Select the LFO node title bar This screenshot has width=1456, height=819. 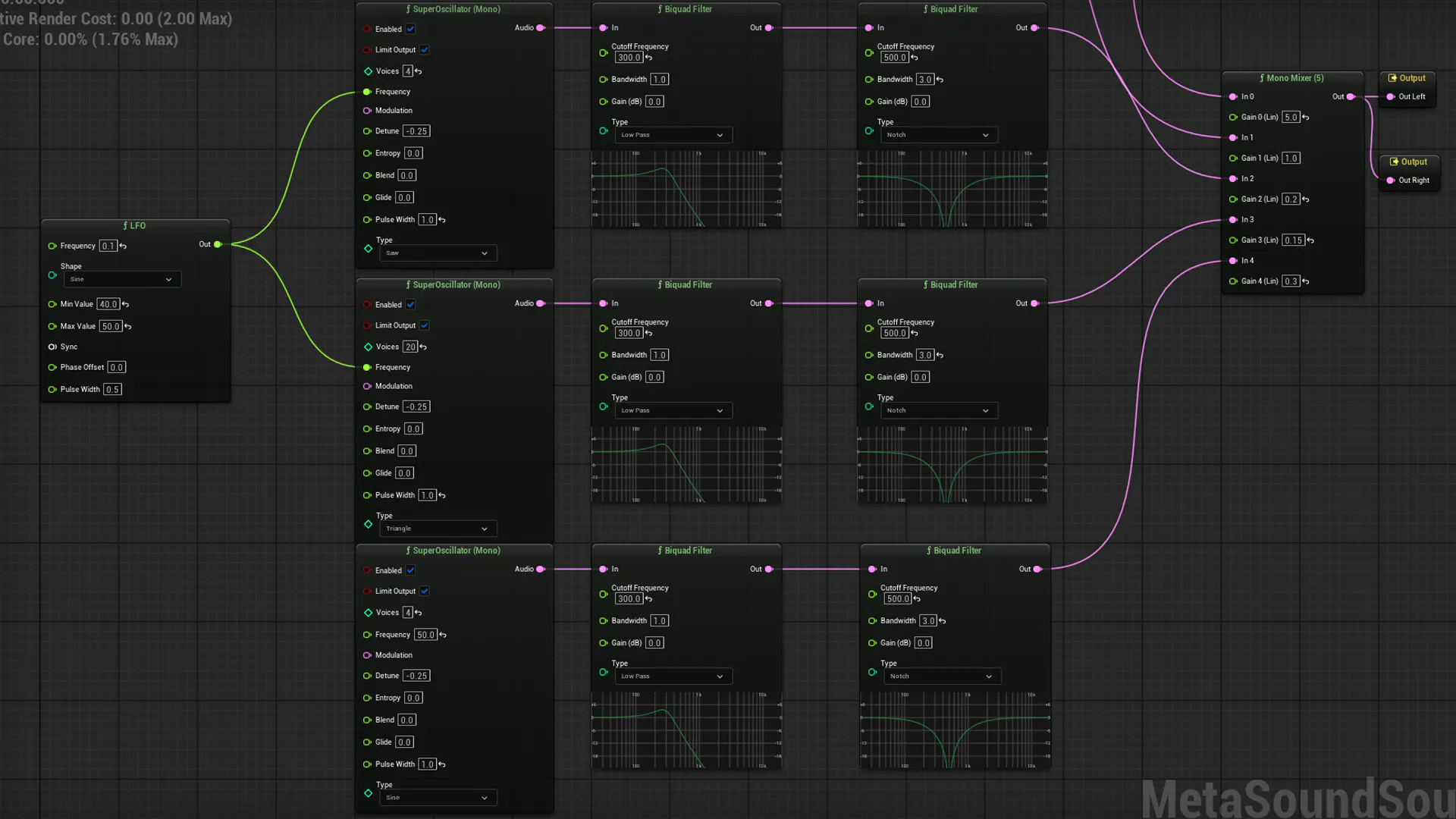point(135,226)
